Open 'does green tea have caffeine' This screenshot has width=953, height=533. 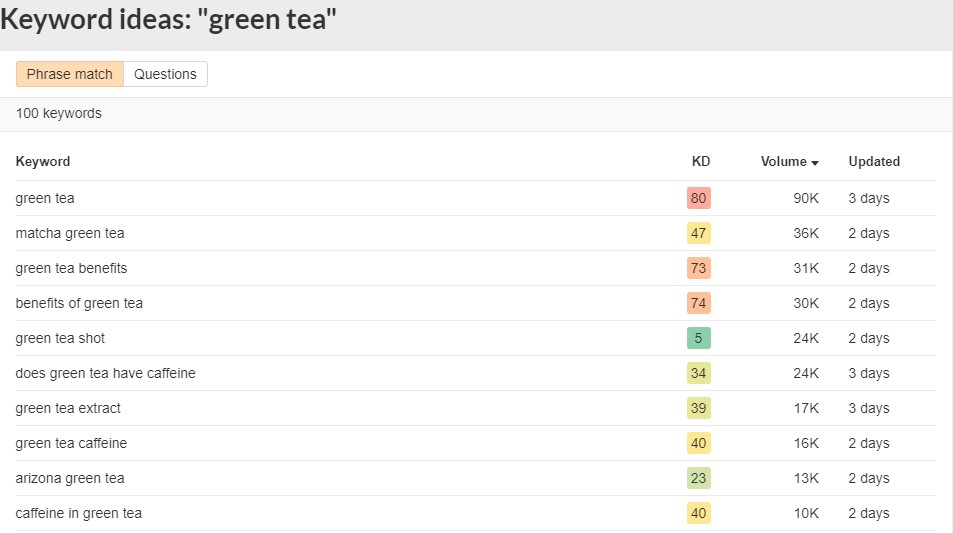pos(105,373)
